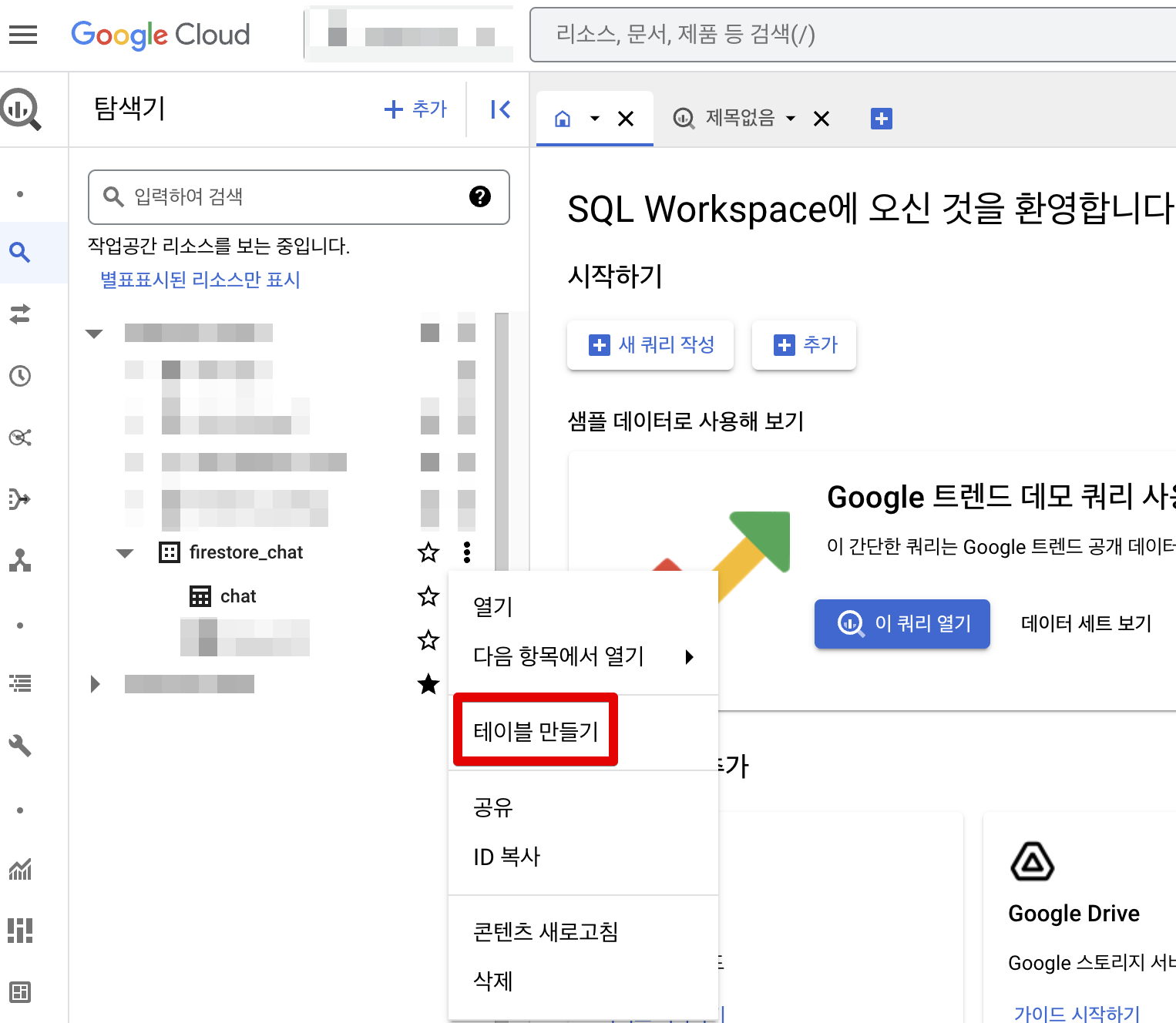Image resolution: width=1176 pixels, height=1023 pixels.
Task: Add new query tab plus icon
Action: pyautogui.click(x=882, y=119)
